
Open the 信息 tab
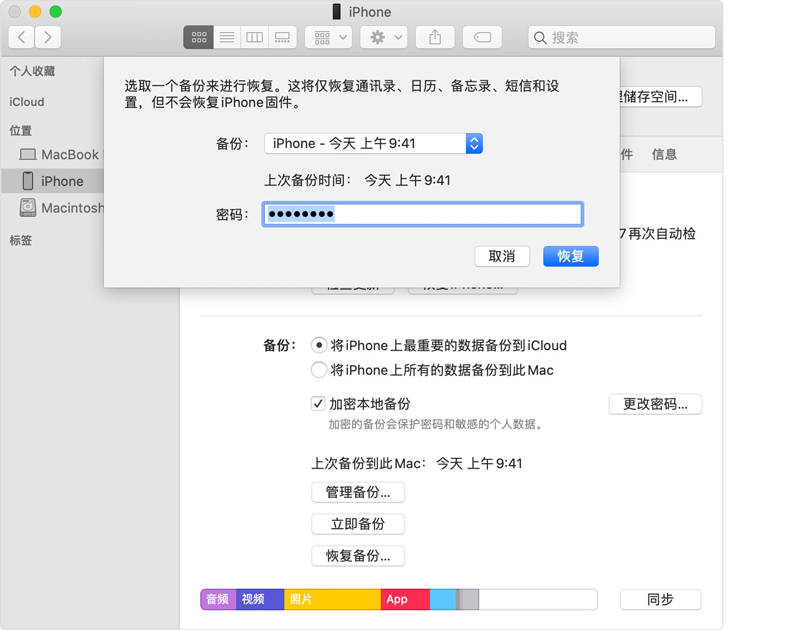664,154
